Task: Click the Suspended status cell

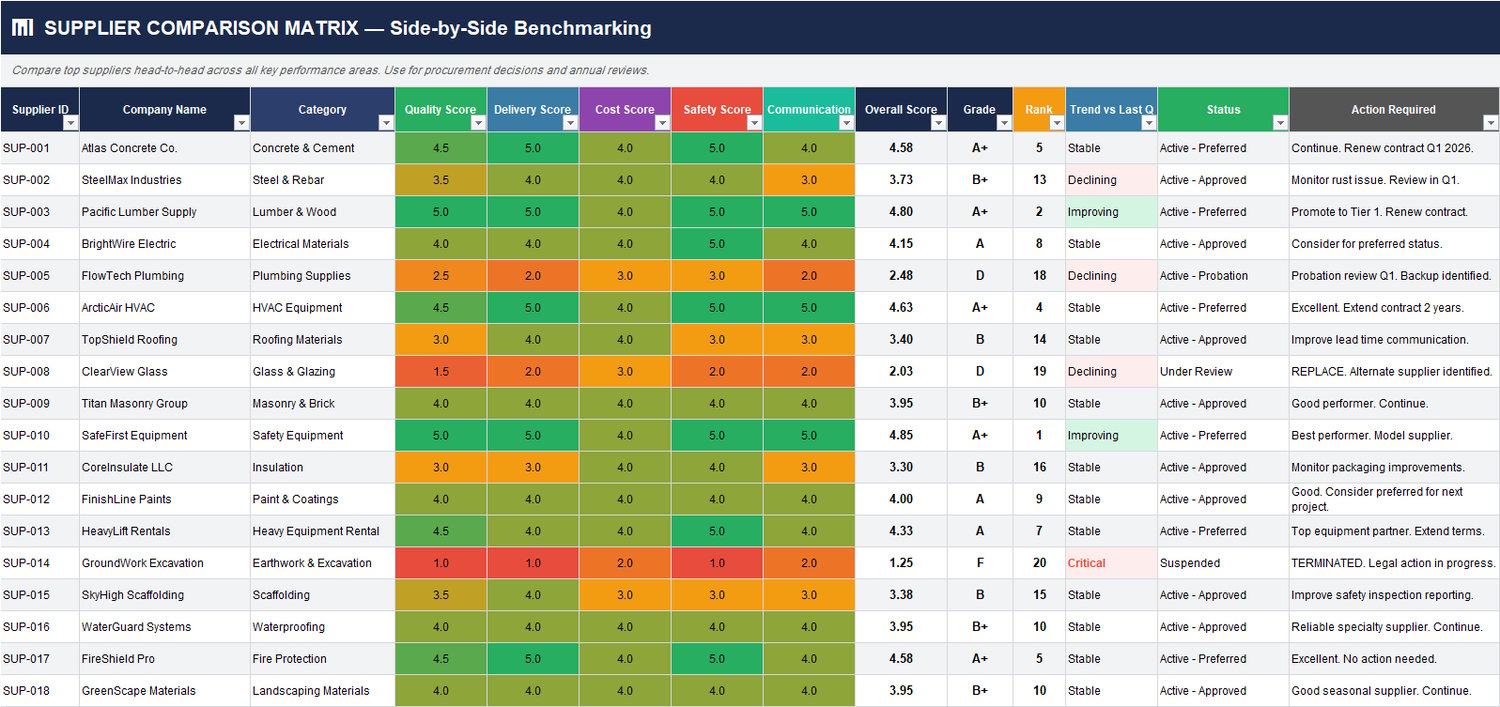Action: [1223, 563]
